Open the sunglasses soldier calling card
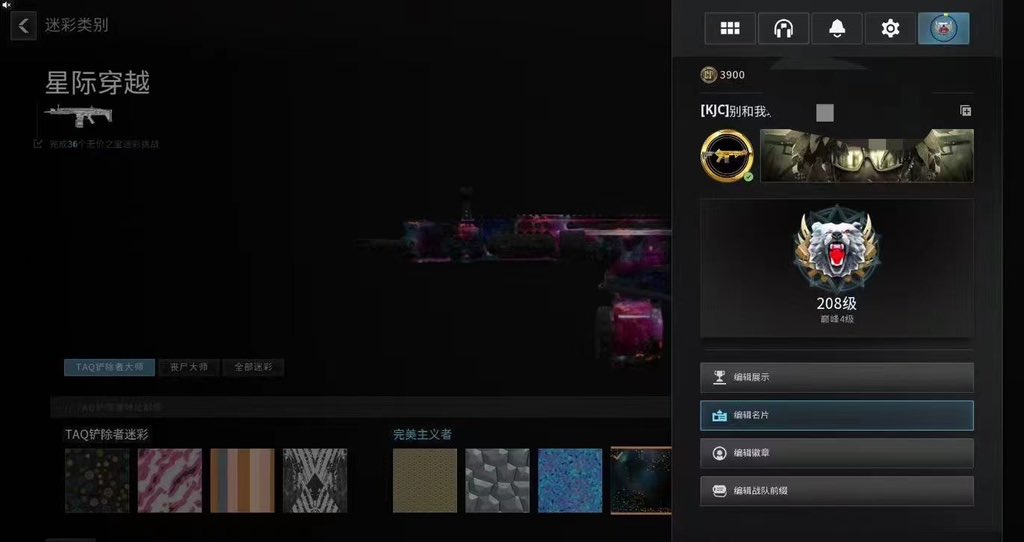The image size is (1024, 542). pos(867,155)
